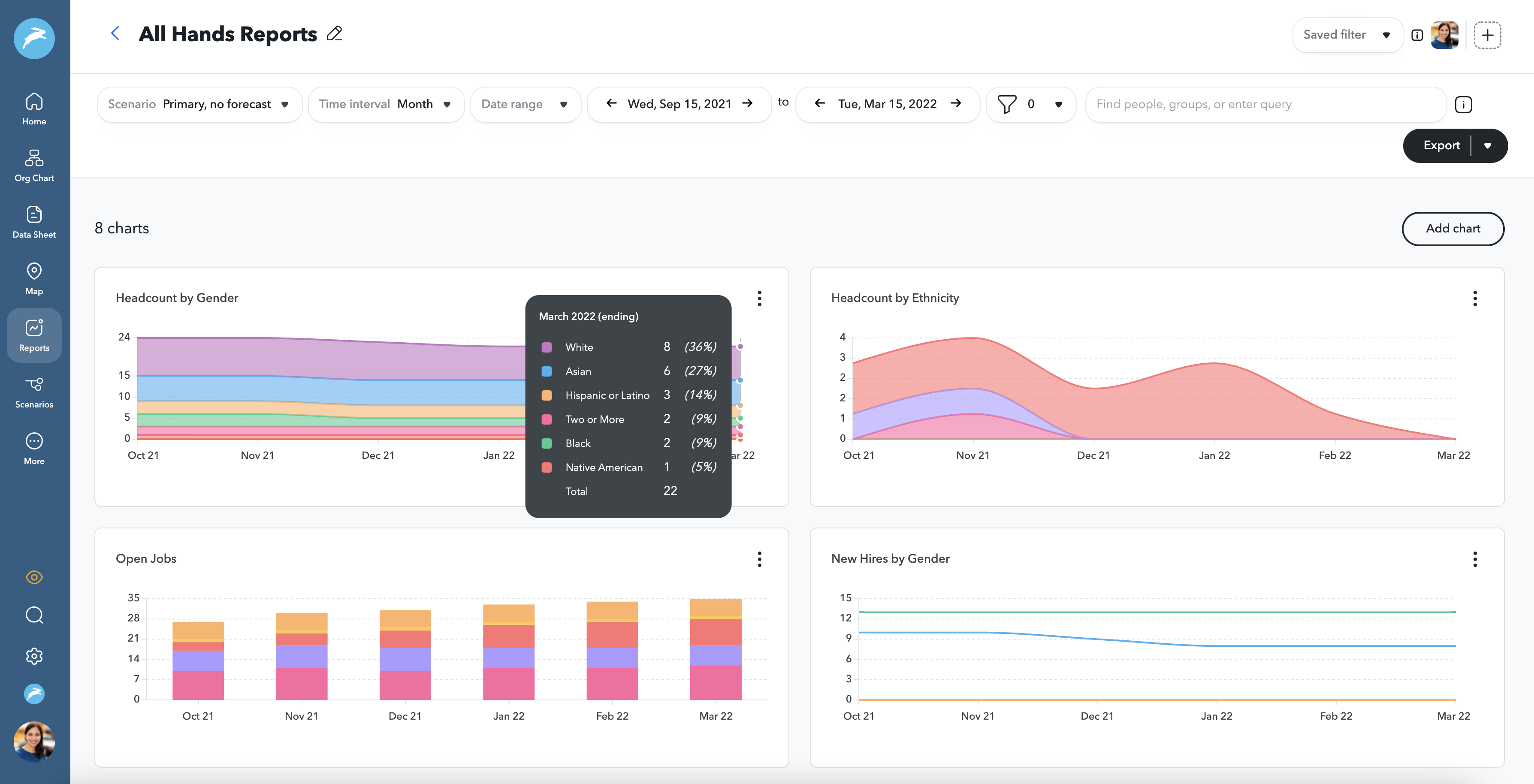Go back using the left chevron
The height and width of the screenshot is (784, 1534).
coord(115,34)
